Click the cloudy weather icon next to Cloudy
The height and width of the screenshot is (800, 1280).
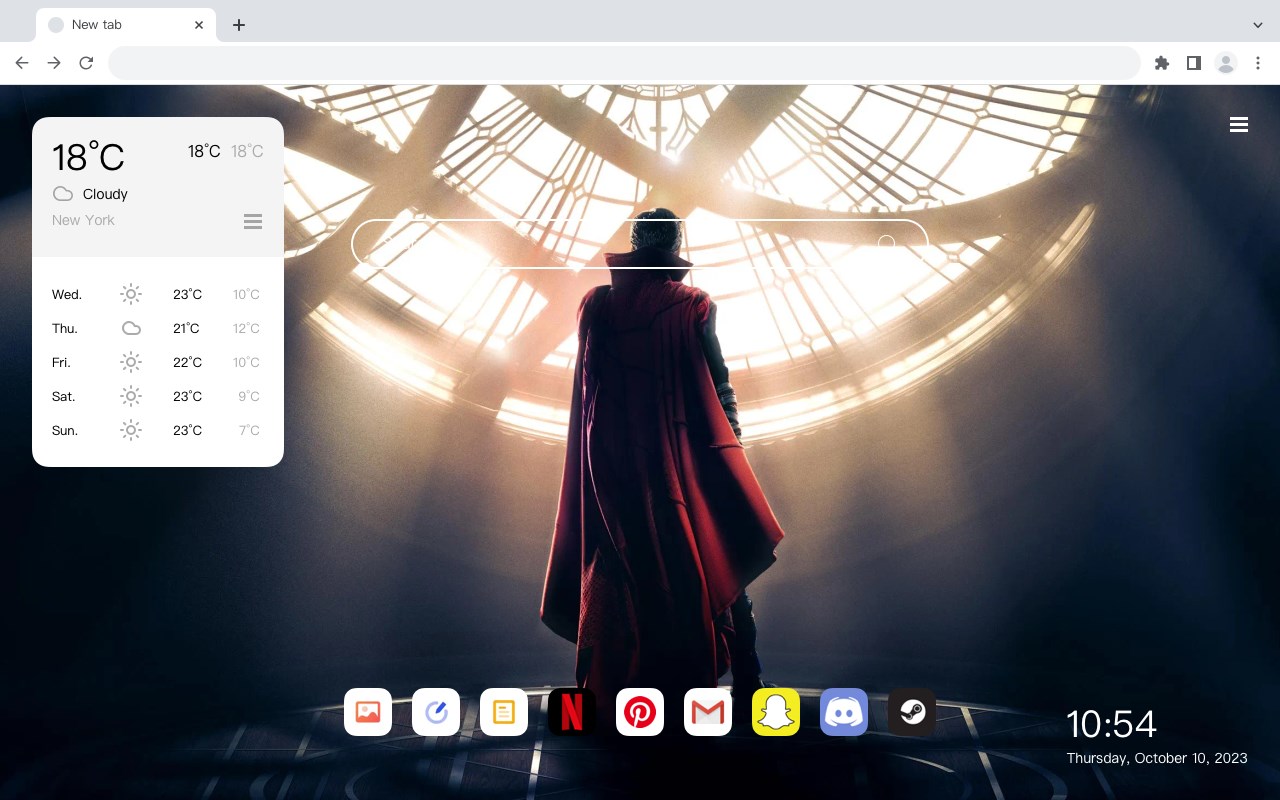(63, 194)
